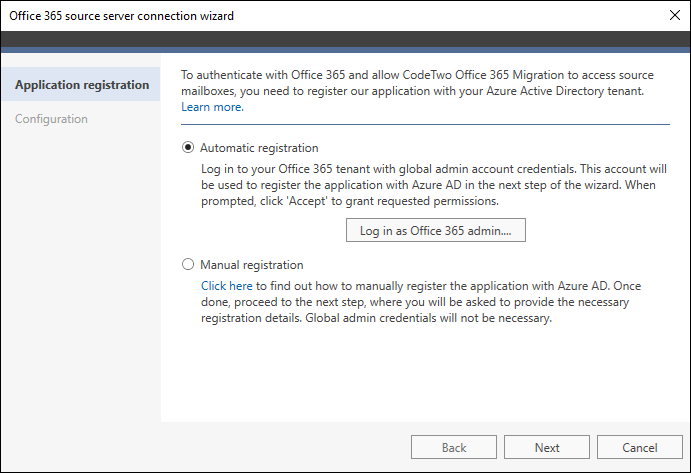Select the Application registration step
This screenshot has width=691, height=473.
(x=81, y=84)
